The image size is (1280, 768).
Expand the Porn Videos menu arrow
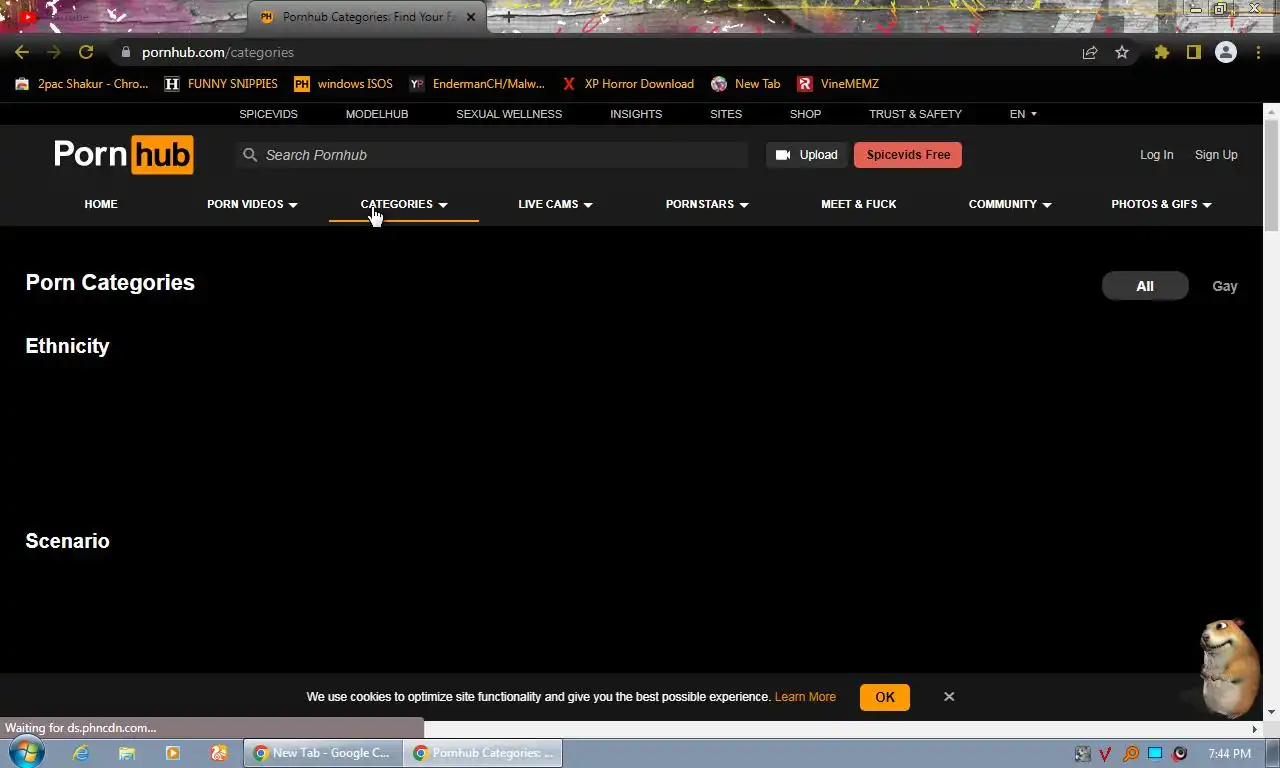click(x=293, y=205)
